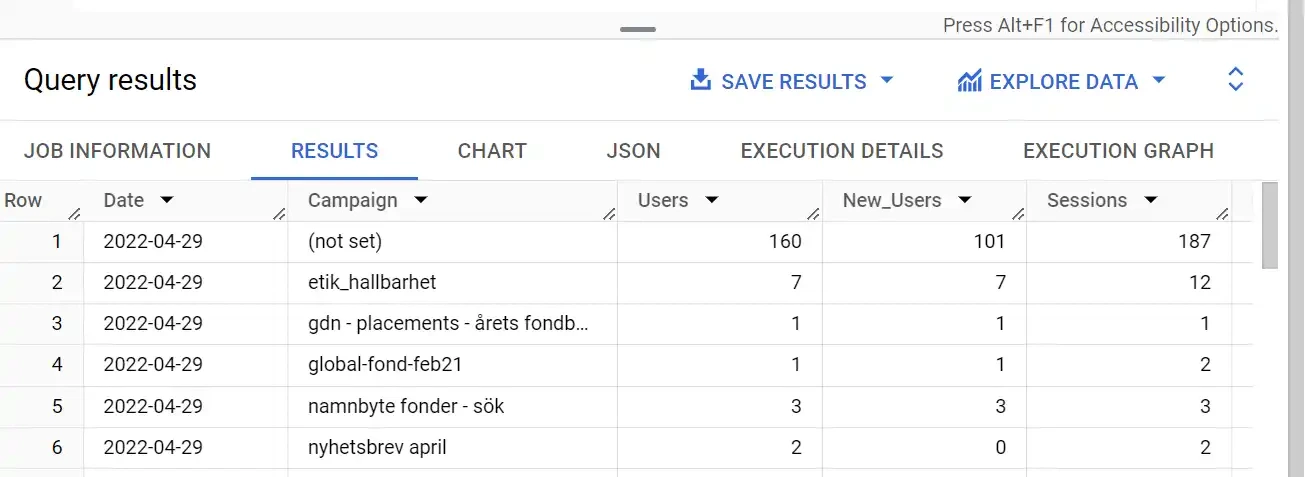
Task: Click row number 3 cell
Action: click(41, 324)
